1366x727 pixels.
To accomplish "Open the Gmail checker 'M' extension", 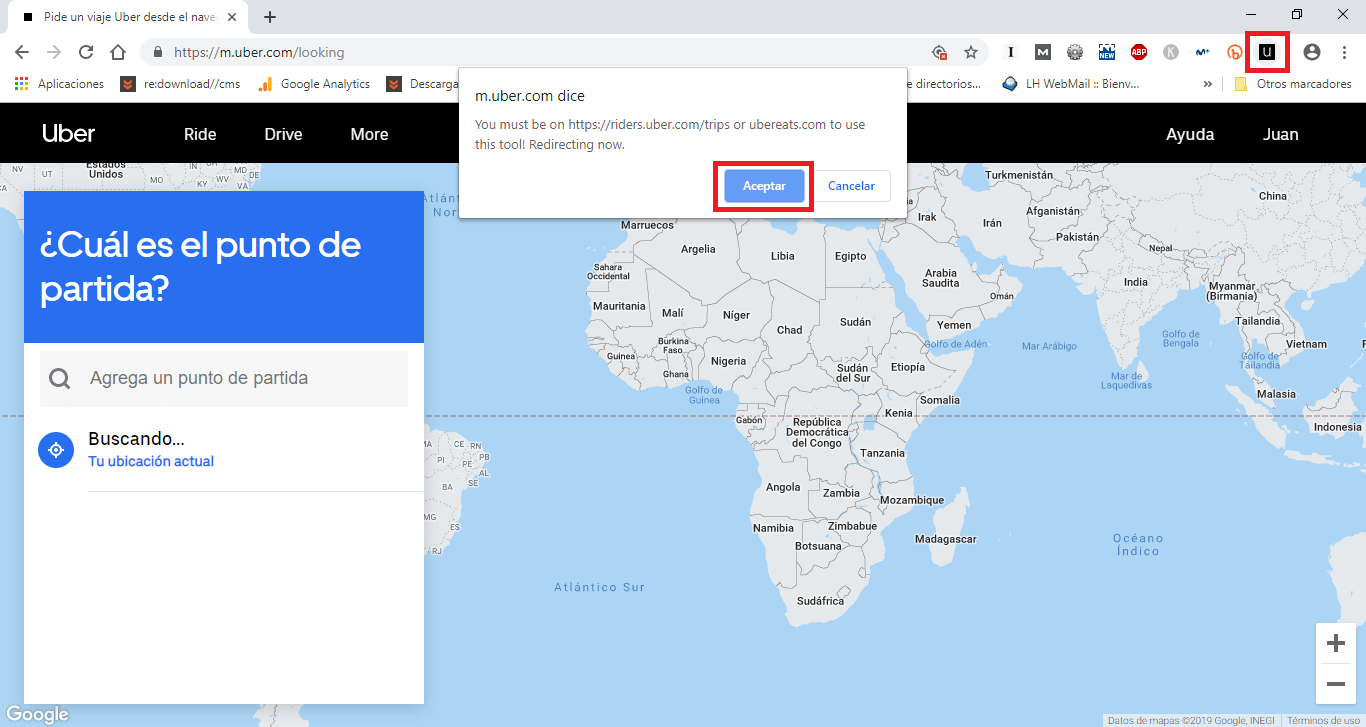I will (1043, 52).
